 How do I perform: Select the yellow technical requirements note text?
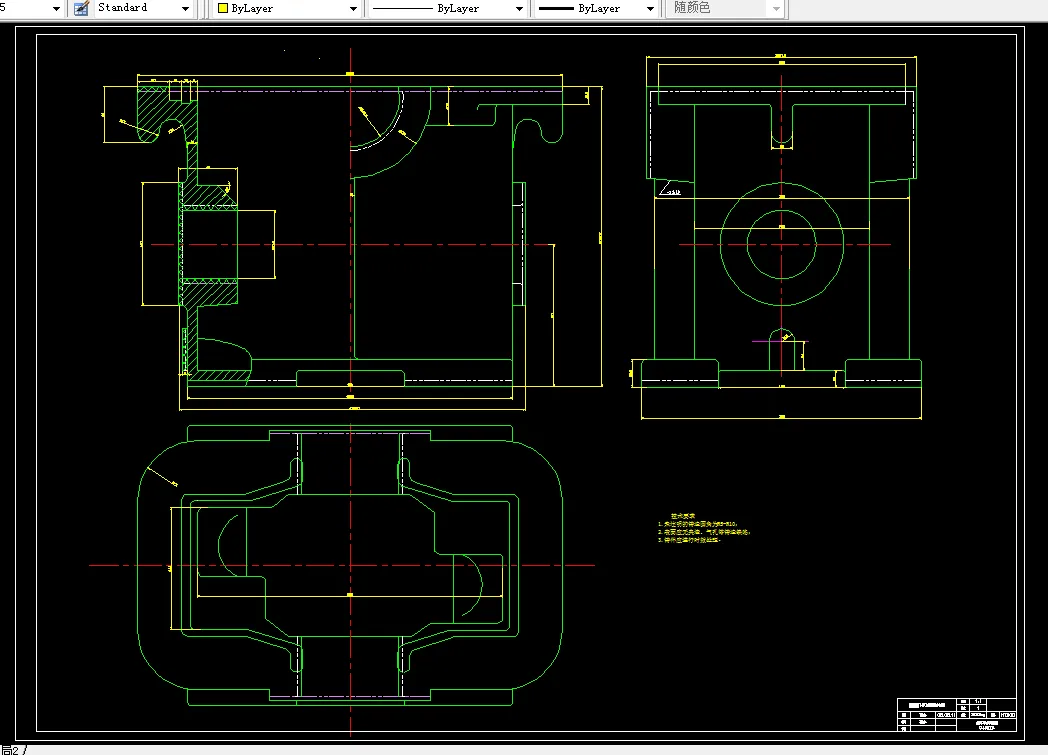pyautogui.click(x=704, y=528)
